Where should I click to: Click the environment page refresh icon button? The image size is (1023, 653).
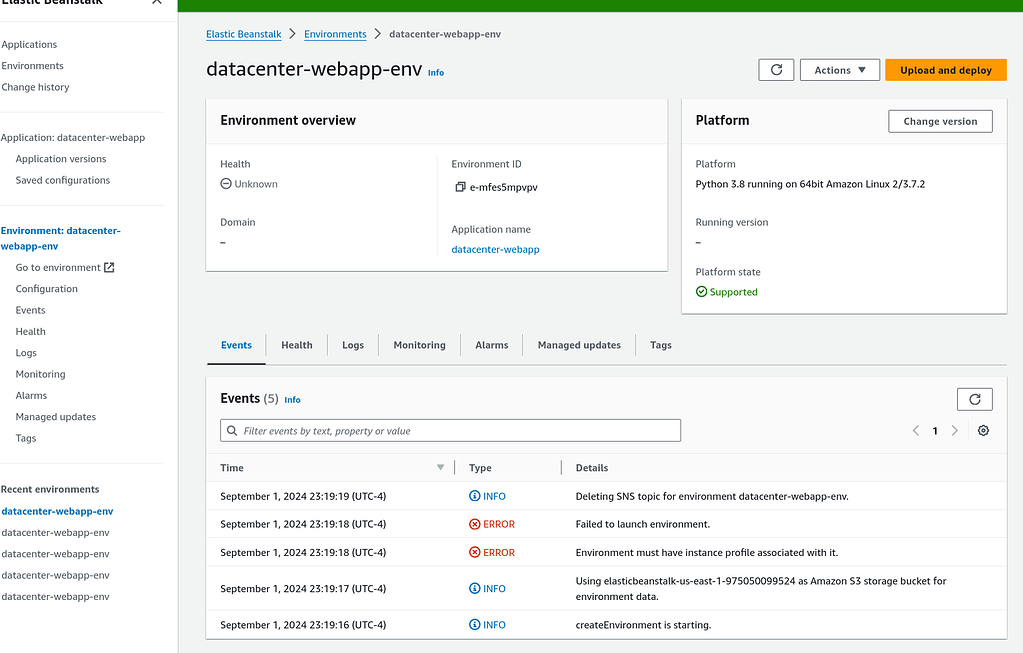pos(776,70)
